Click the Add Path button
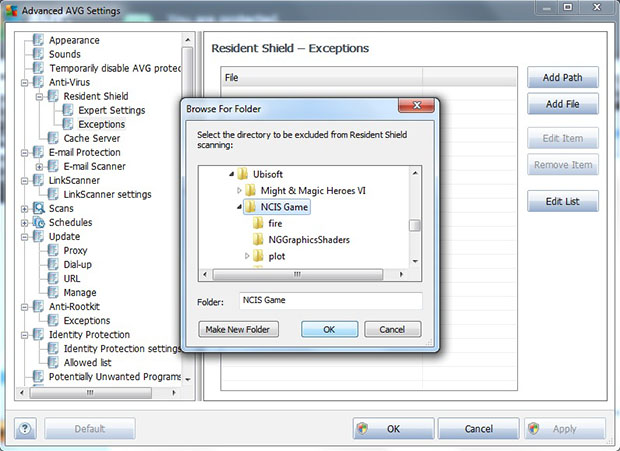This screenshot has width=620, height=451. pos(563,77)
